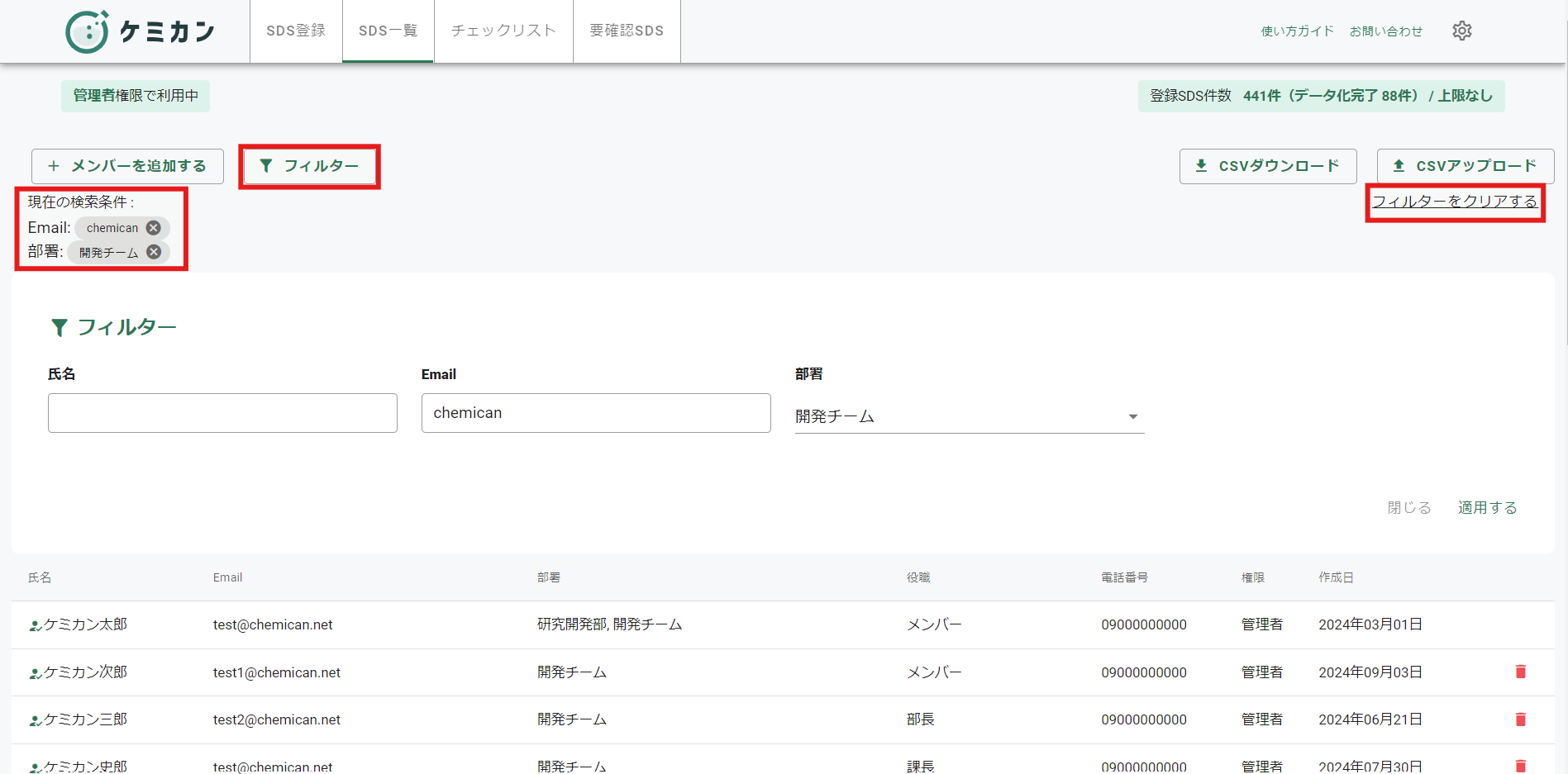Delete the test2@chemican.net member row

click(1520, 719)
